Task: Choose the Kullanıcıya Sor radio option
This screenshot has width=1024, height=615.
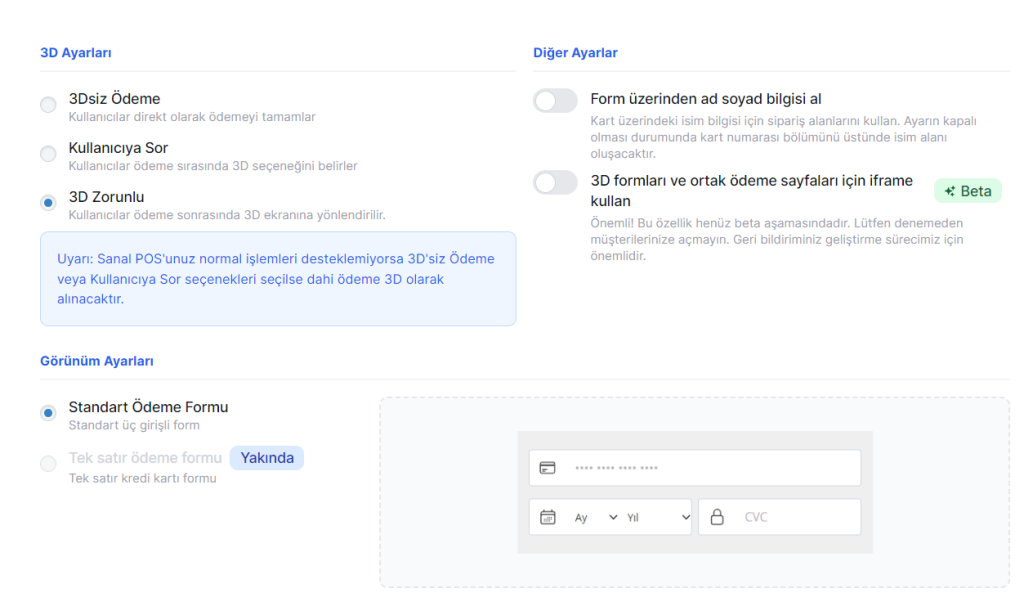Action: point(48,154)
